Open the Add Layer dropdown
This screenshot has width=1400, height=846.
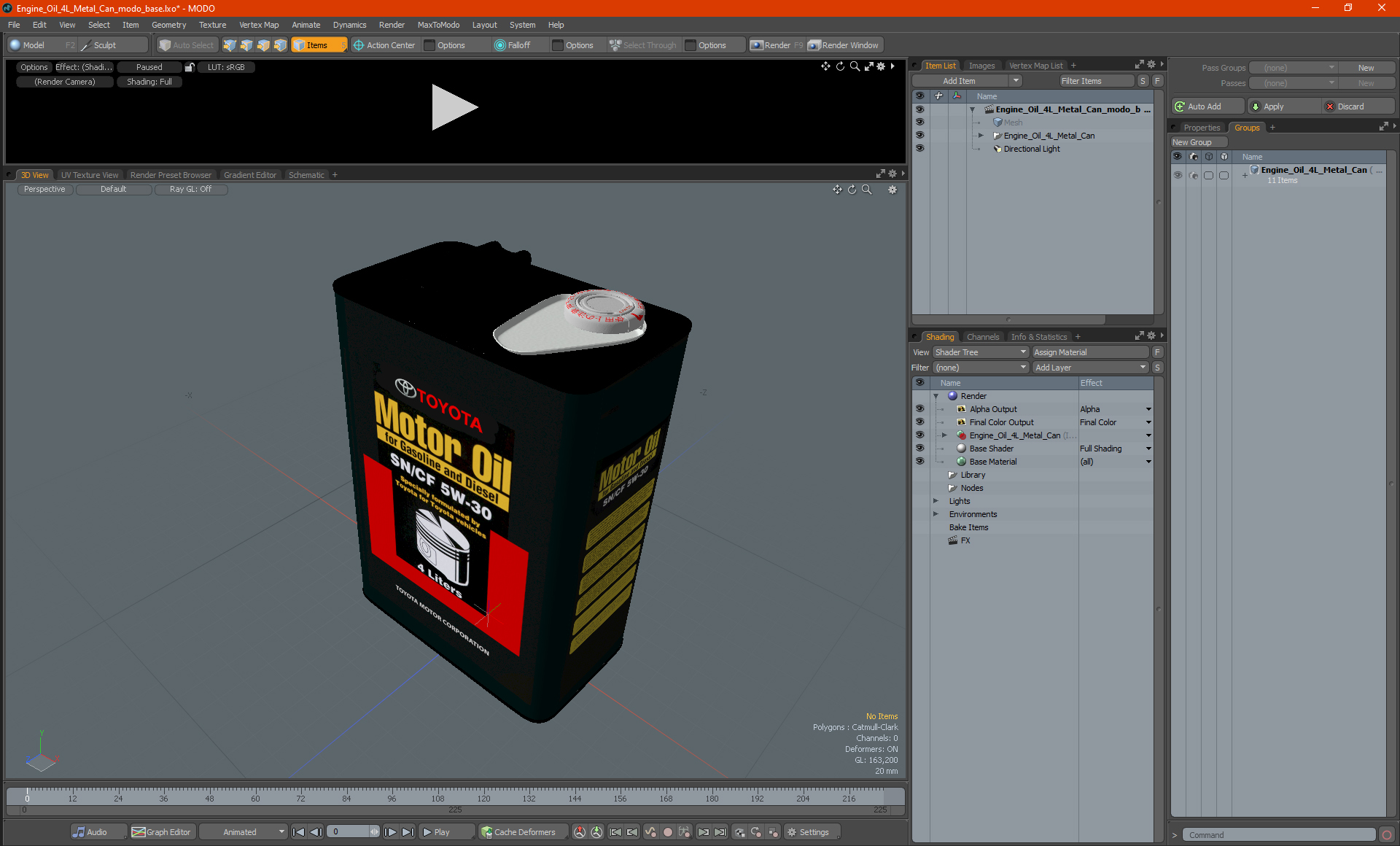coord(1091,368)
